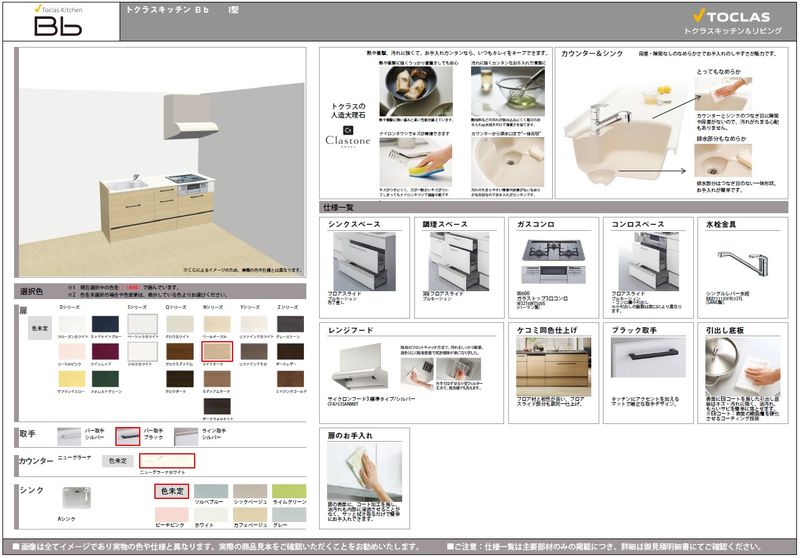
Task: Select the リファイングホワイト Y-series swatch
Action: pos(254,324)
